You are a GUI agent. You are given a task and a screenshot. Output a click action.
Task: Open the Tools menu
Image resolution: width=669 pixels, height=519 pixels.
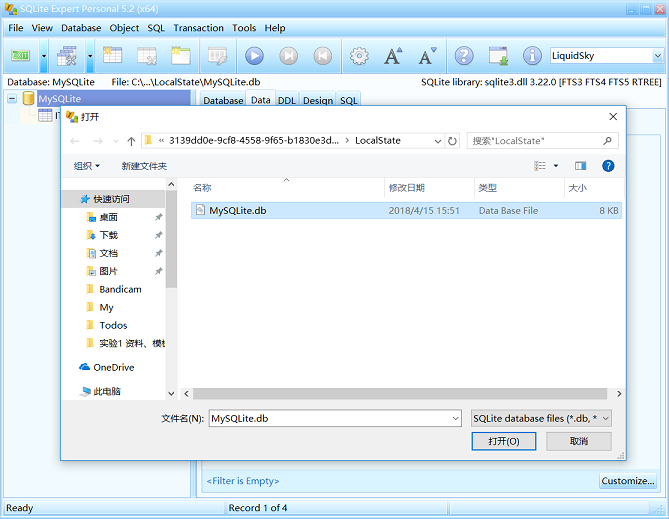pos(244,28)
